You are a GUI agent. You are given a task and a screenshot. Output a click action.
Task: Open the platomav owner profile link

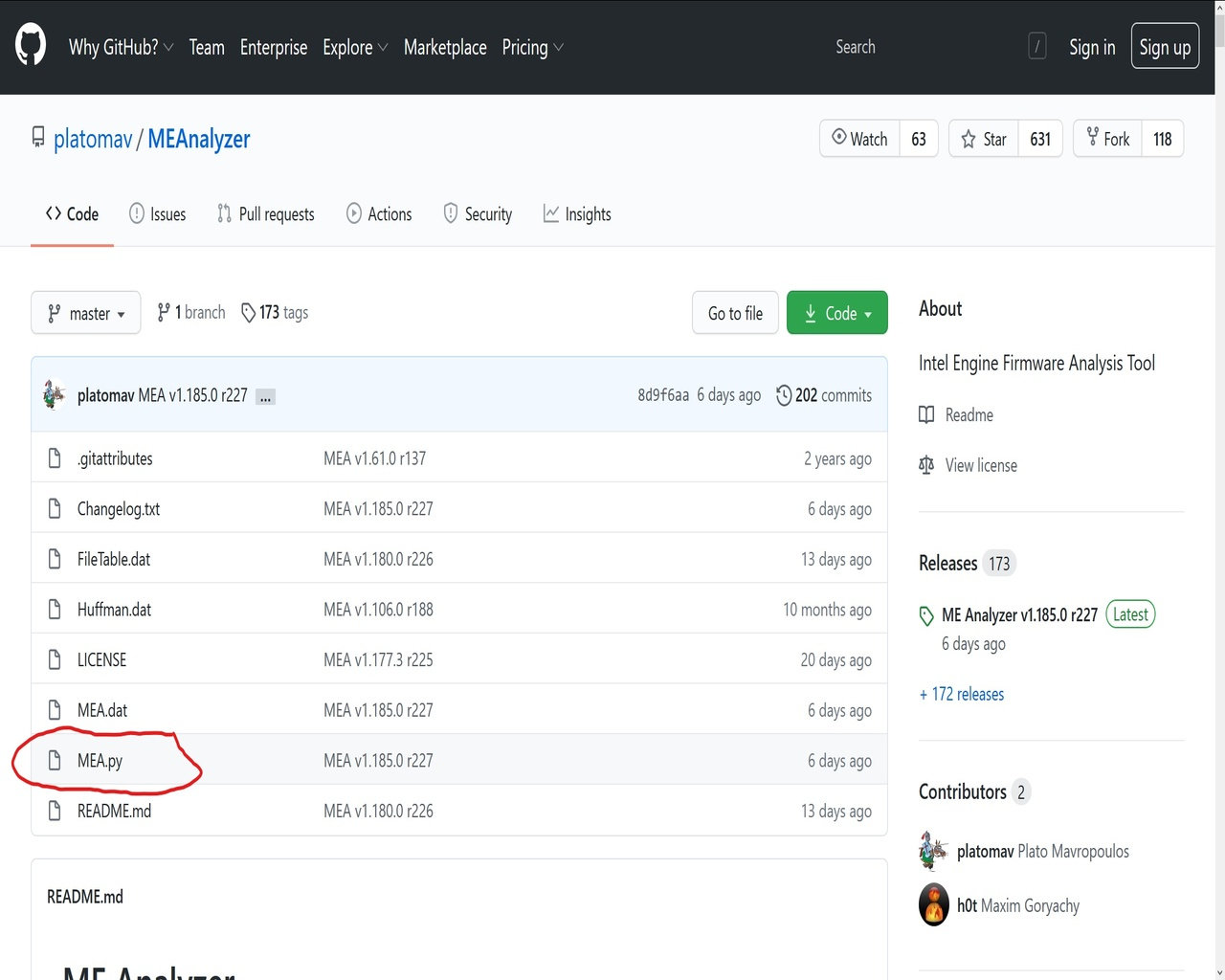pos(93,139)
